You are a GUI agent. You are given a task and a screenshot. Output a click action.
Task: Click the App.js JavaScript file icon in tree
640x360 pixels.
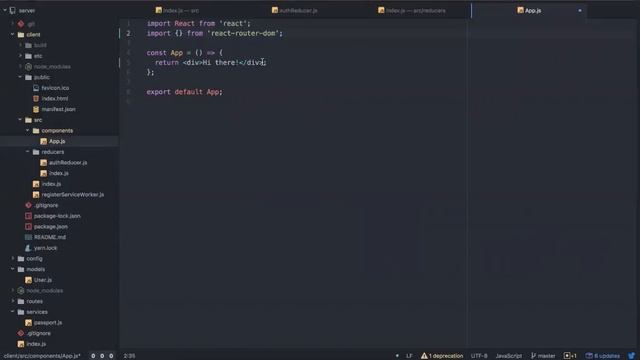(x=44, y=141)
